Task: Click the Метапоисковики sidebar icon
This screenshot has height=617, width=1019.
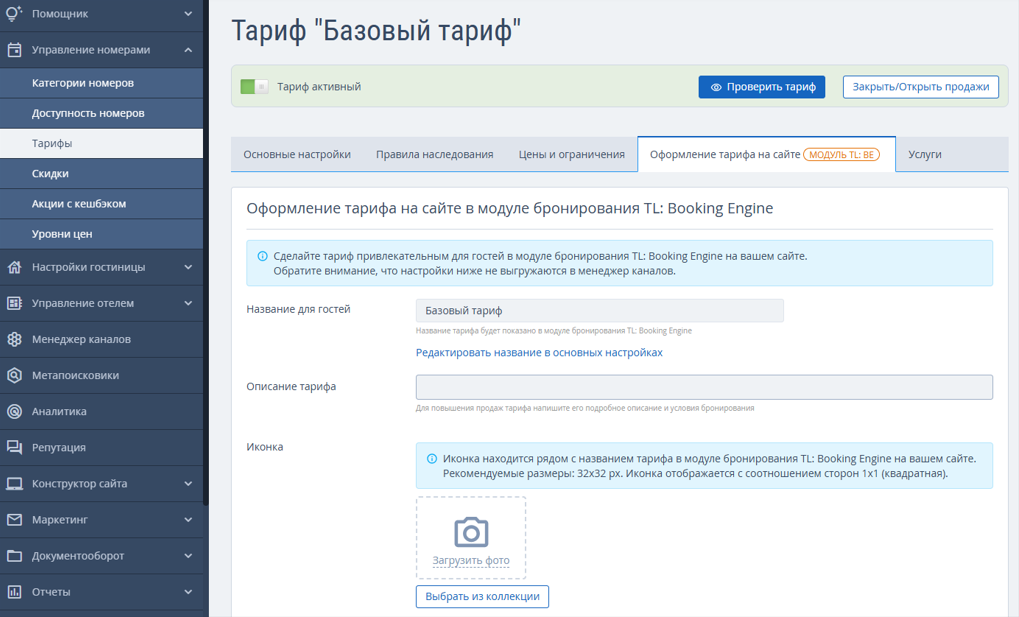Action: point(14,375)
